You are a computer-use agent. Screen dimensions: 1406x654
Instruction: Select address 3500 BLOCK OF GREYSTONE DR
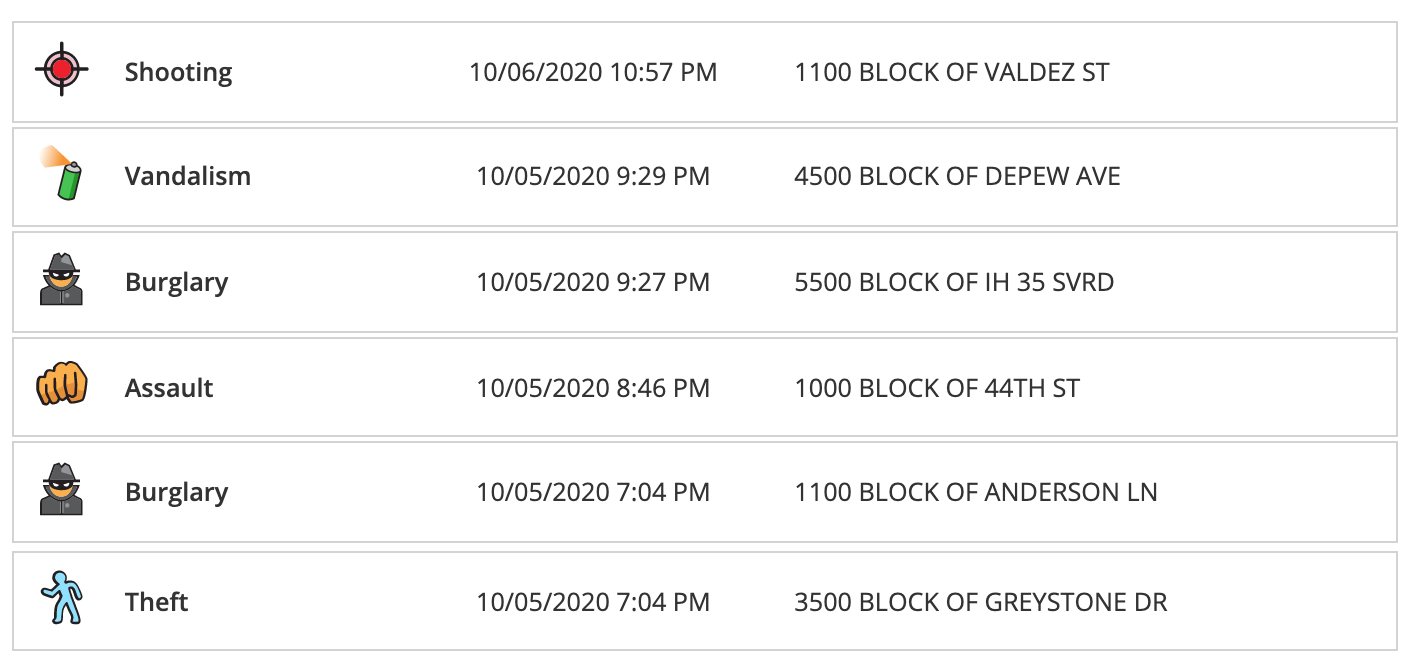[981, 603]
